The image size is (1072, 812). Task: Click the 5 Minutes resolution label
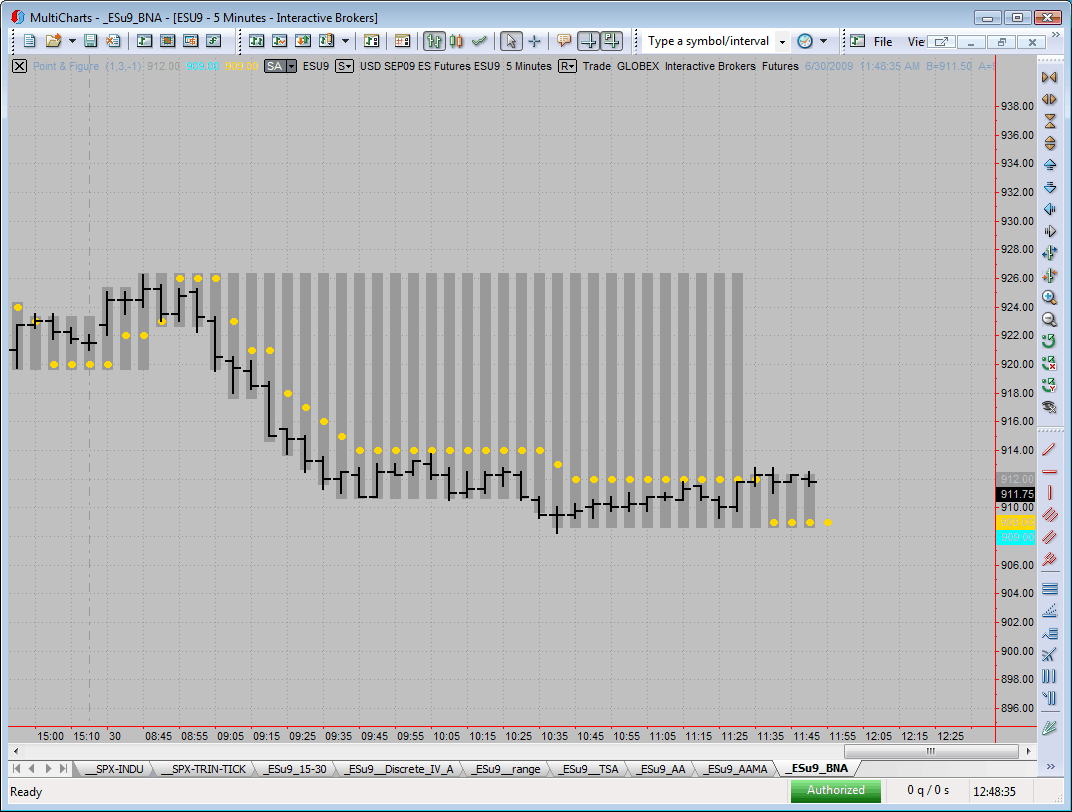(528, 66)
